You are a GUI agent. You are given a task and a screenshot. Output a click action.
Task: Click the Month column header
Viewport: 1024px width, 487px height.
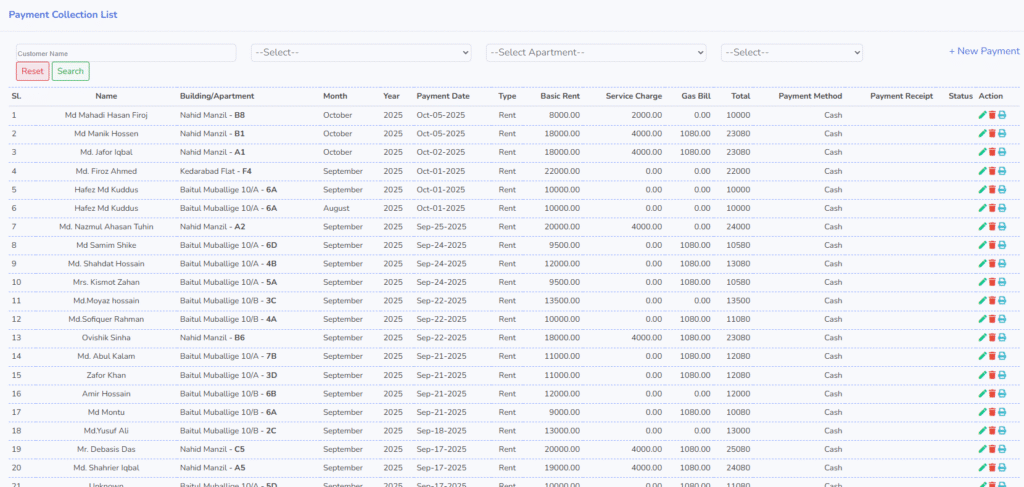pos(335,96)
